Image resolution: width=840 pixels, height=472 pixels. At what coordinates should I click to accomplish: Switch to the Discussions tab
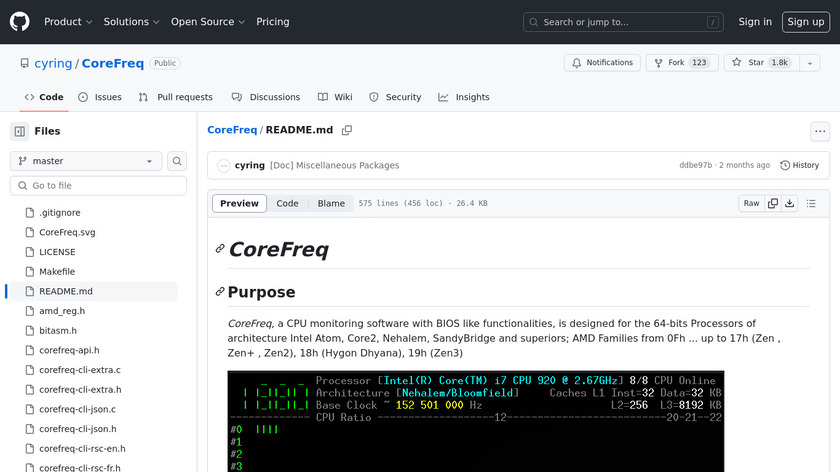[266, 97]
